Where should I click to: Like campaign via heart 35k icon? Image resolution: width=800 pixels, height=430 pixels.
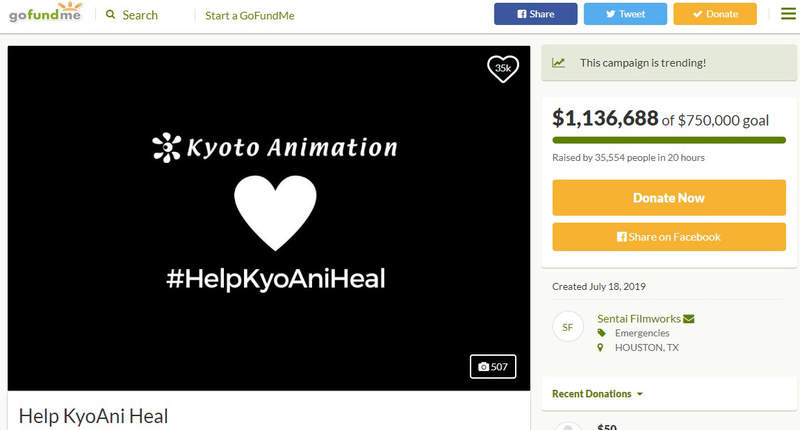pyautogui.click(x=503, y=68)
